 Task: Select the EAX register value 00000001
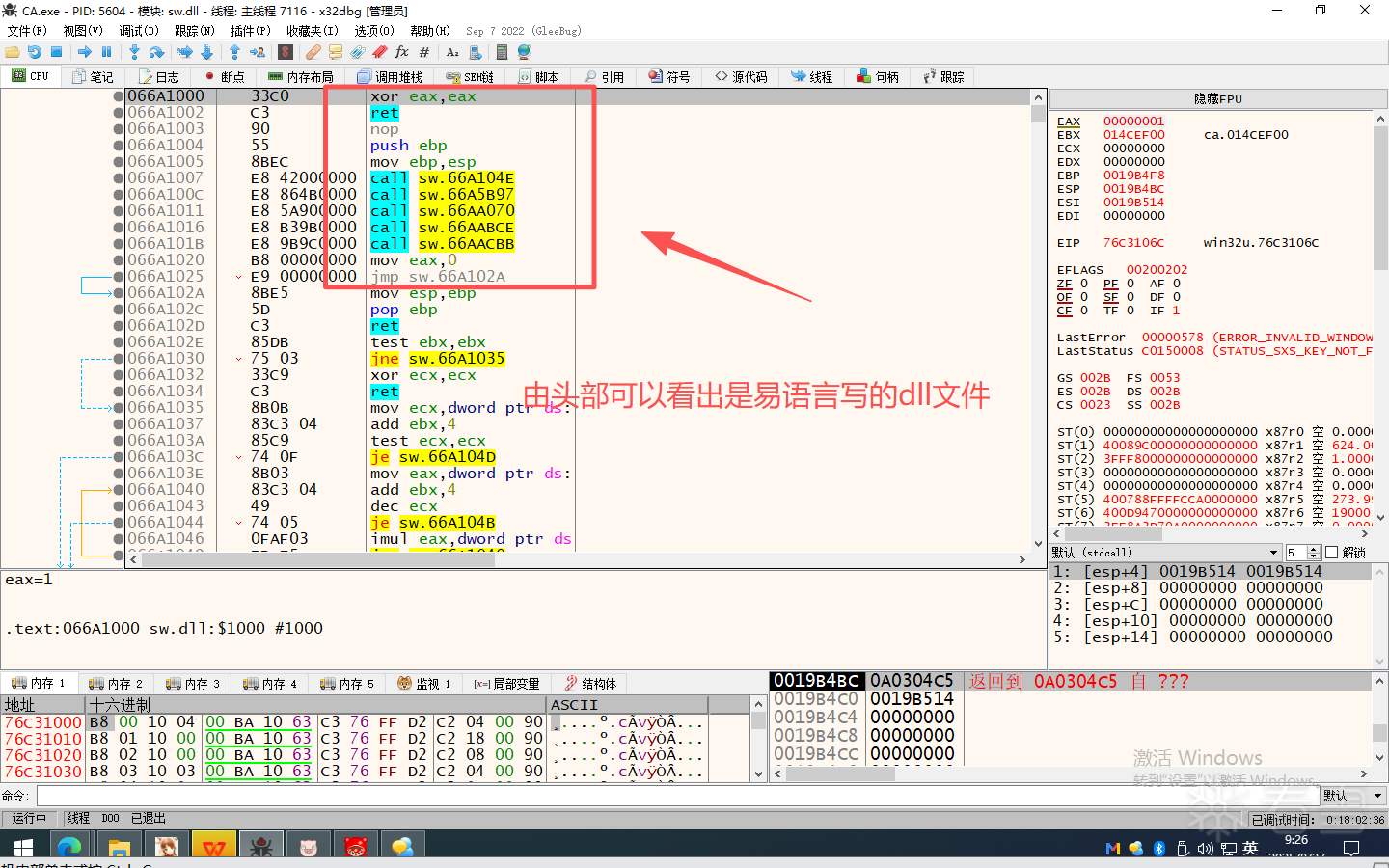click(1133, 122)
